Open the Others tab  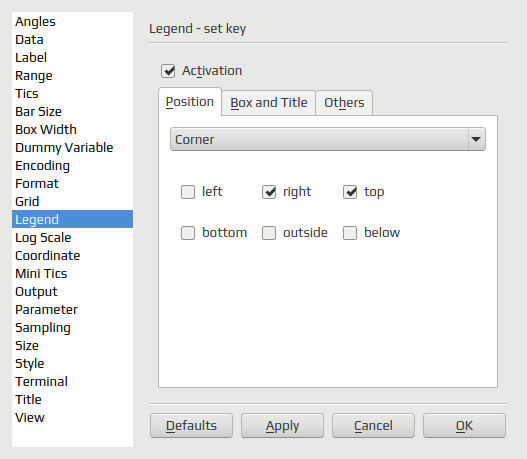(344, 103)
